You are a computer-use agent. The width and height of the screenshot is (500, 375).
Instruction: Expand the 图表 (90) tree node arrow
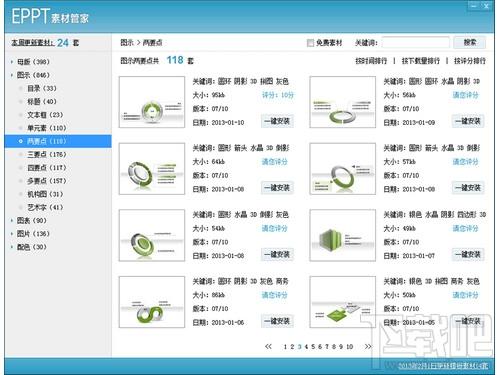point(12,221)
